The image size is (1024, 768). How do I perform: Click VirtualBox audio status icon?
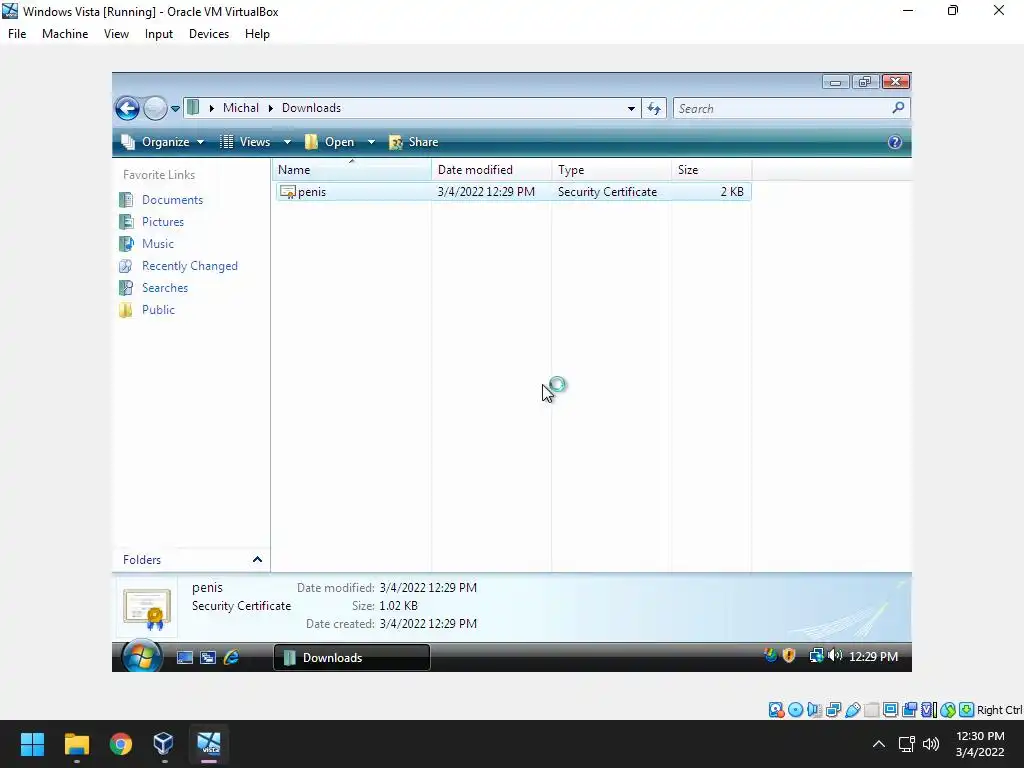(814, 710)
